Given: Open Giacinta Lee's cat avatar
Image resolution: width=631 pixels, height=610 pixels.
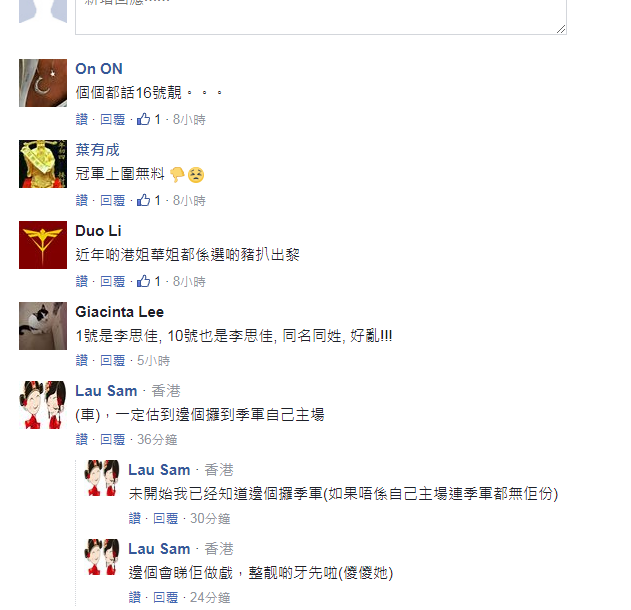Looking at the screenshot, I should point(43,326).
